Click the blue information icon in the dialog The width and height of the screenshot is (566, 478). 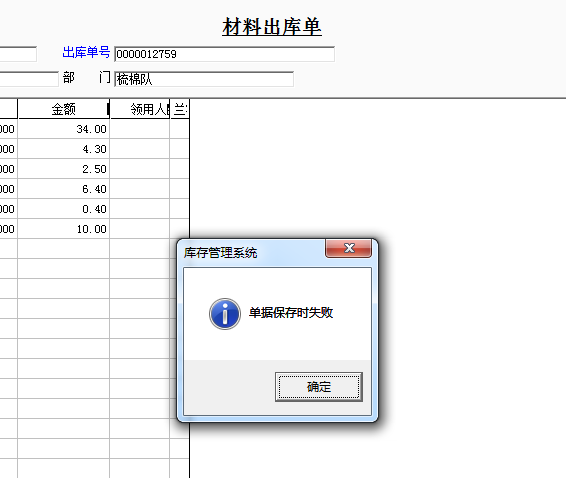coord(225,314)
